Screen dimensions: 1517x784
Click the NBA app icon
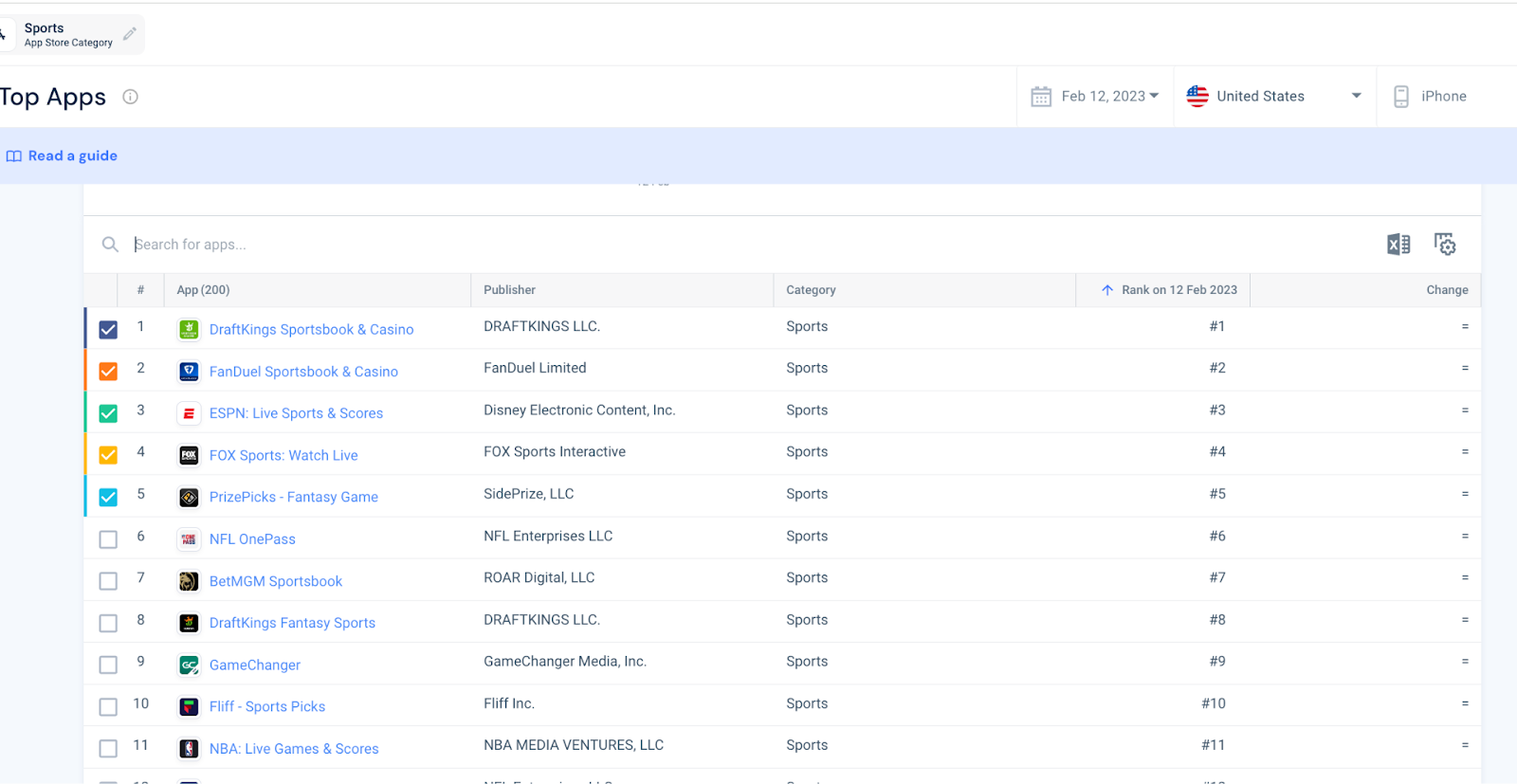[189, 749]
